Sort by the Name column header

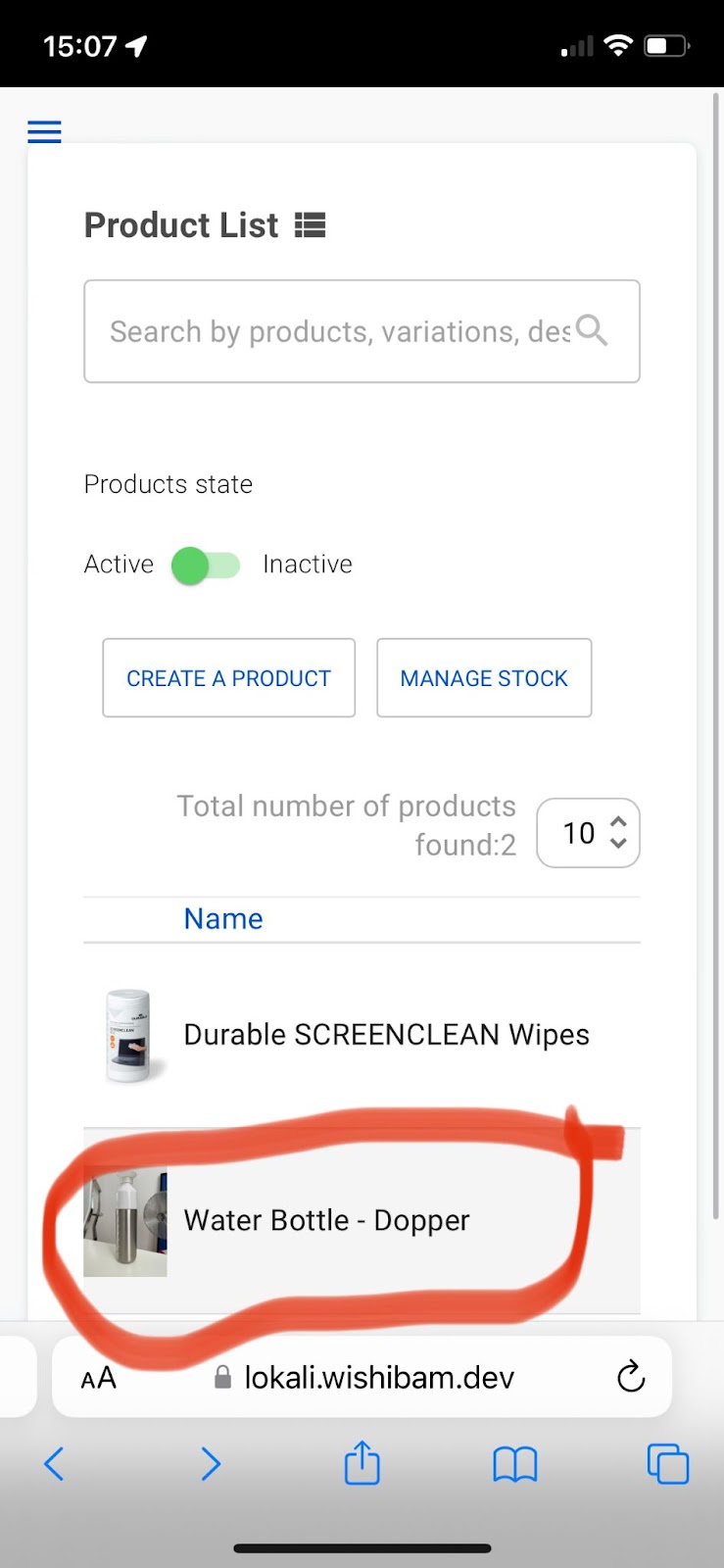point(223,919)
